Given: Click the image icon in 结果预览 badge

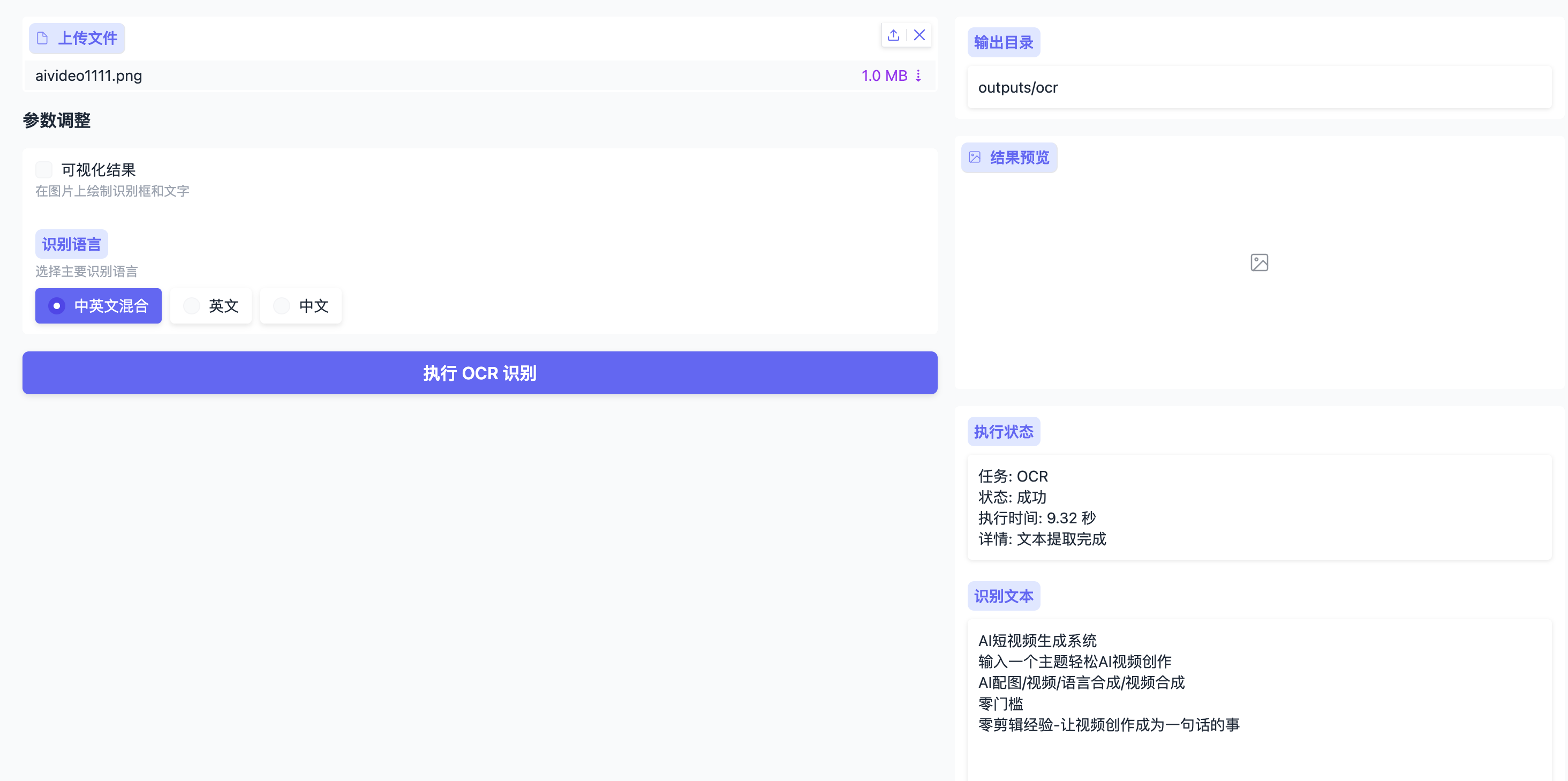Looking at the screenshot, I should coord(975,157).
